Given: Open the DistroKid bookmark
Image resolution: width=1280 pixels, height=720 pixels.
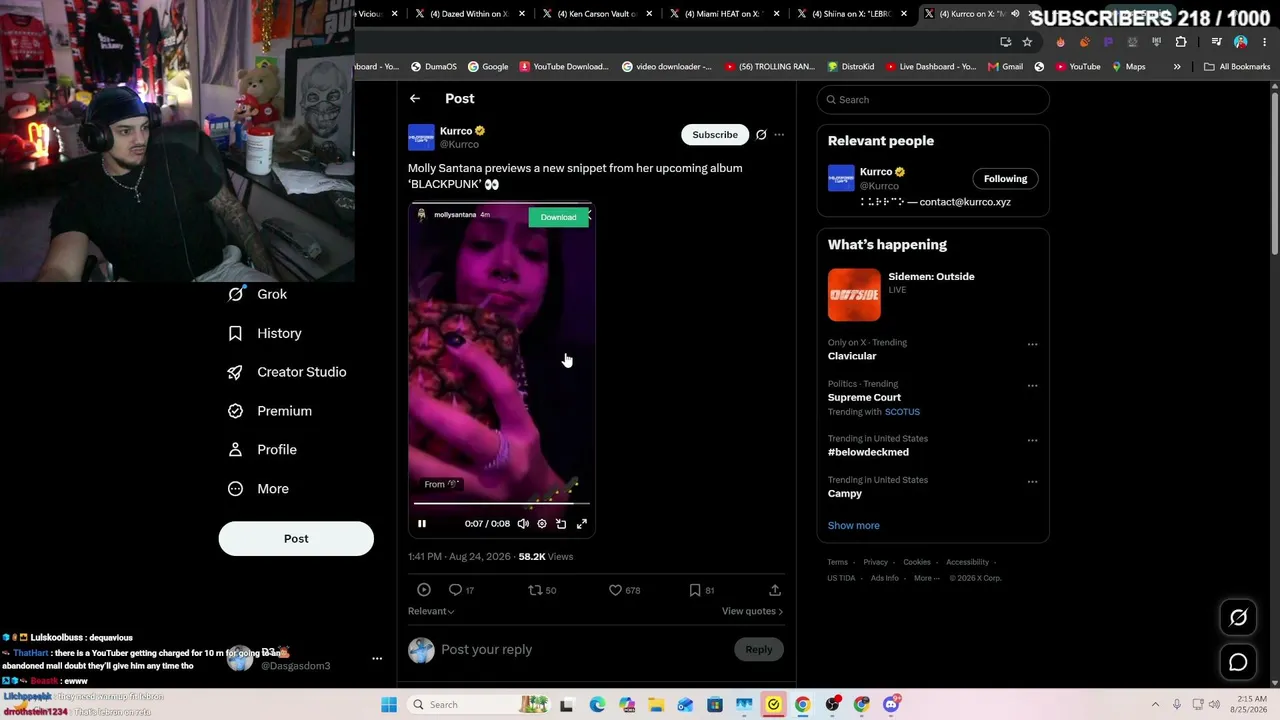Looking at the screenshot, I should [x=851, y=67].
